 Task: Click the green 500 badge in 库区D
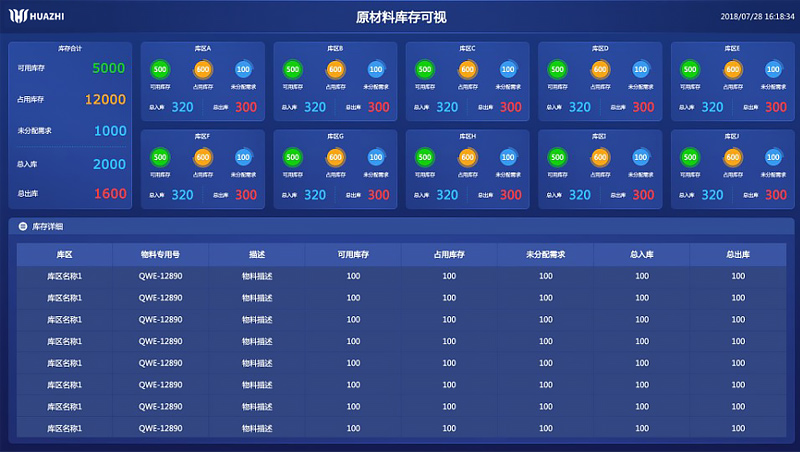[x=557, y=69]
